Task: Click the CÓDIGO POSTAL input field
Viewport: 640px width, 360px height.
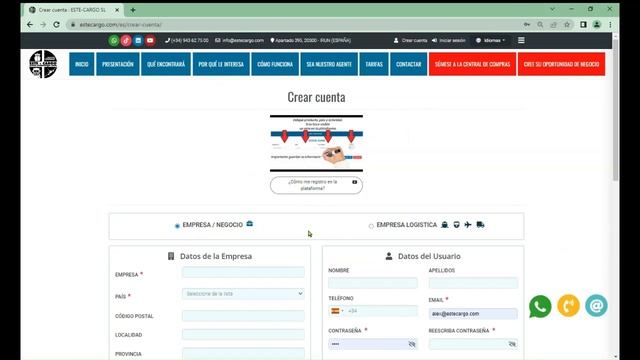Action: tap(243, 316)
